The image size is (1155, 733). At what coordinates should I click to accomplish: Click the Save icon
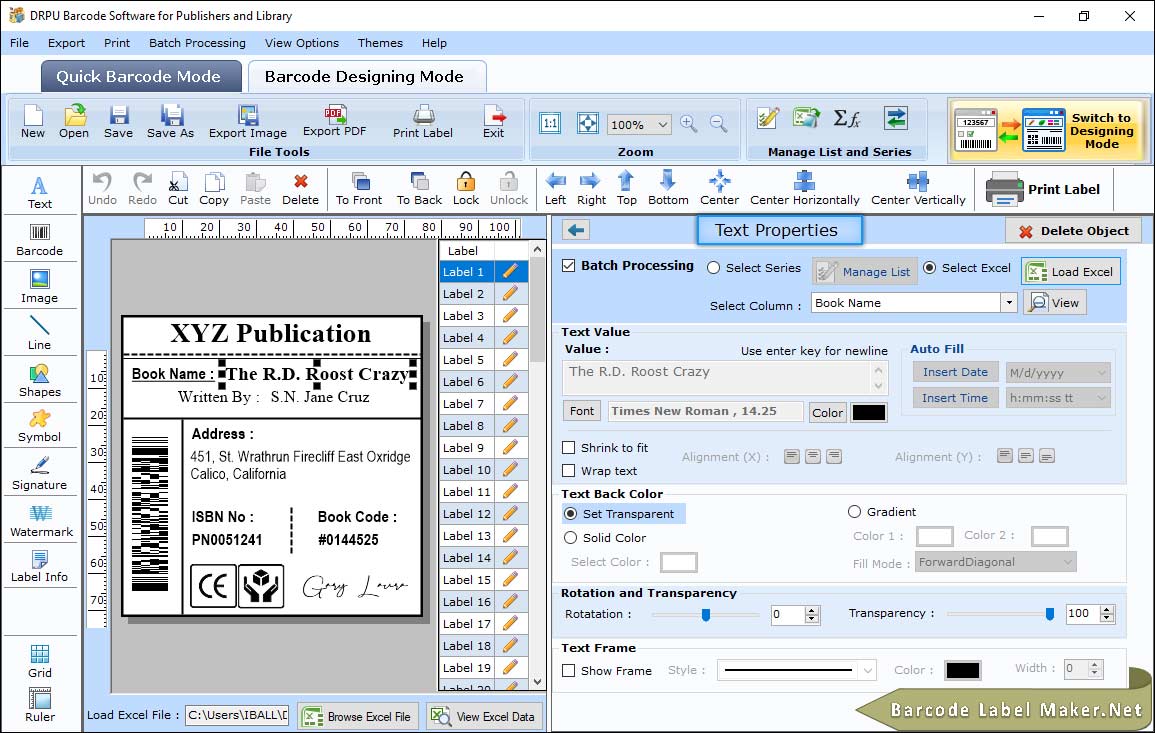pyautogui.click(x=118, y=122)
